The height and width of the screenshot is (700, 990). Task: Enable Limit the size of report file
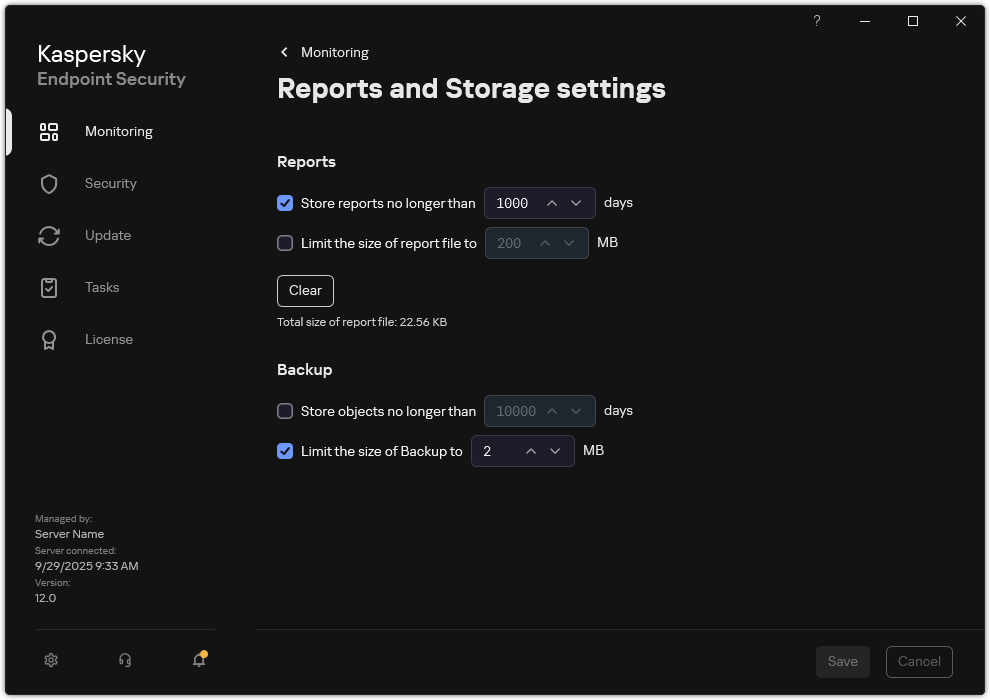(285, 243)
